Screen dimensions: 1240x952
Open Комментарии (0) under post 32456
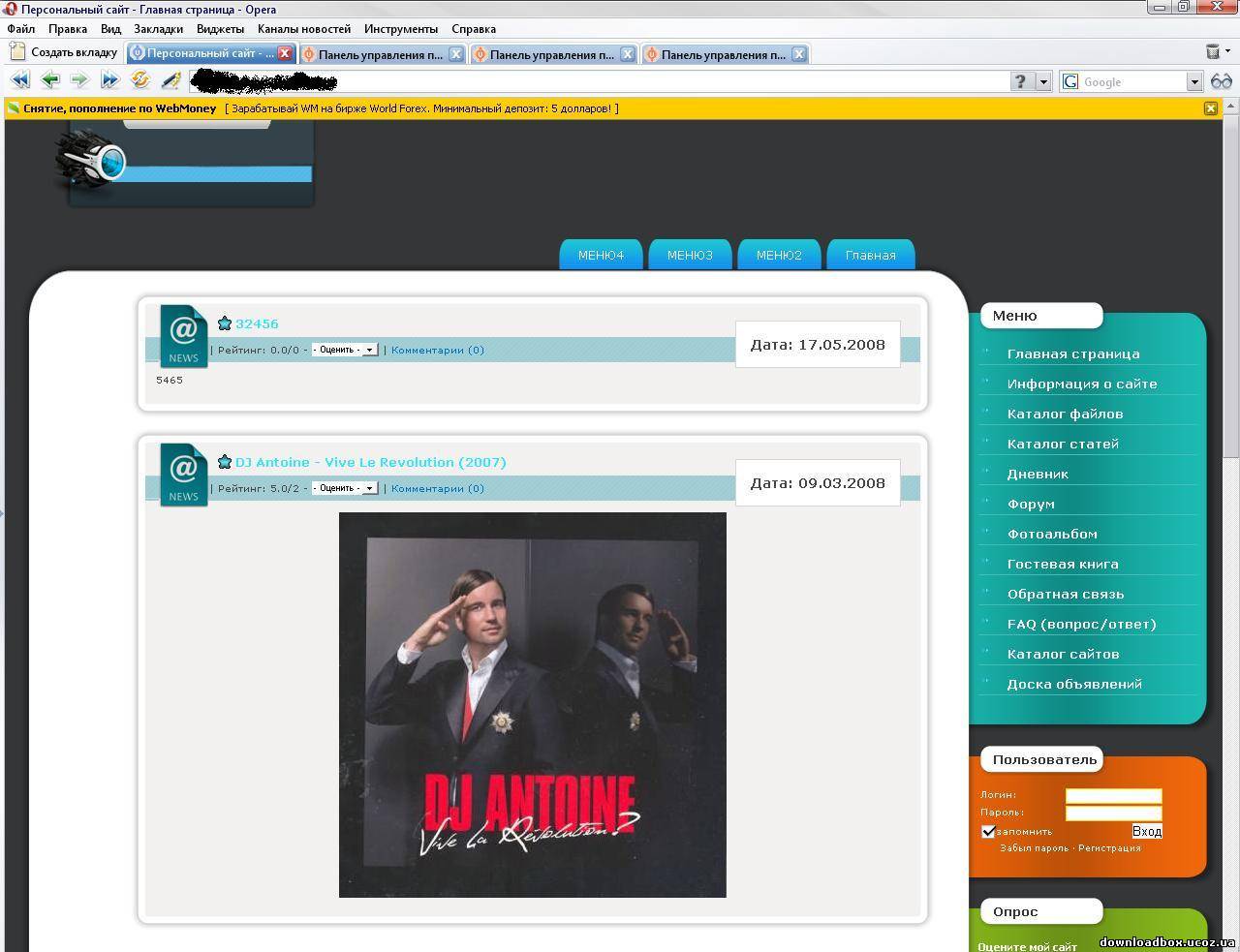438,350
